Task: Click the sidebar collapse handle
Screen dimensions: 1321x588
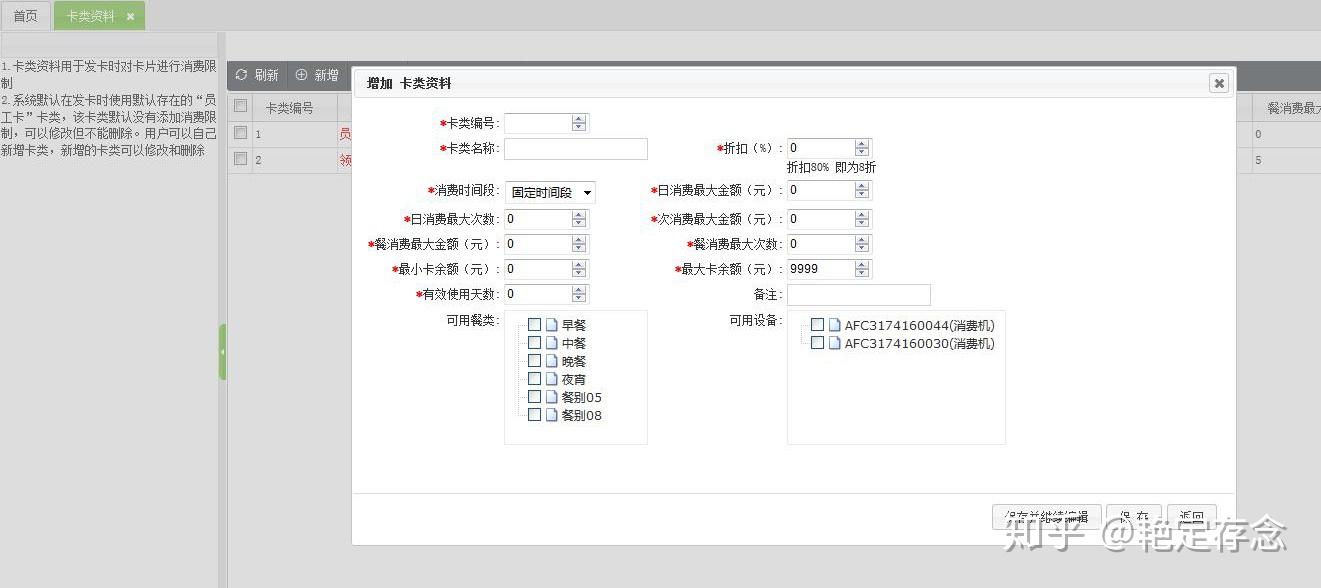Action: pyautogui.click(x=222, y=352)
